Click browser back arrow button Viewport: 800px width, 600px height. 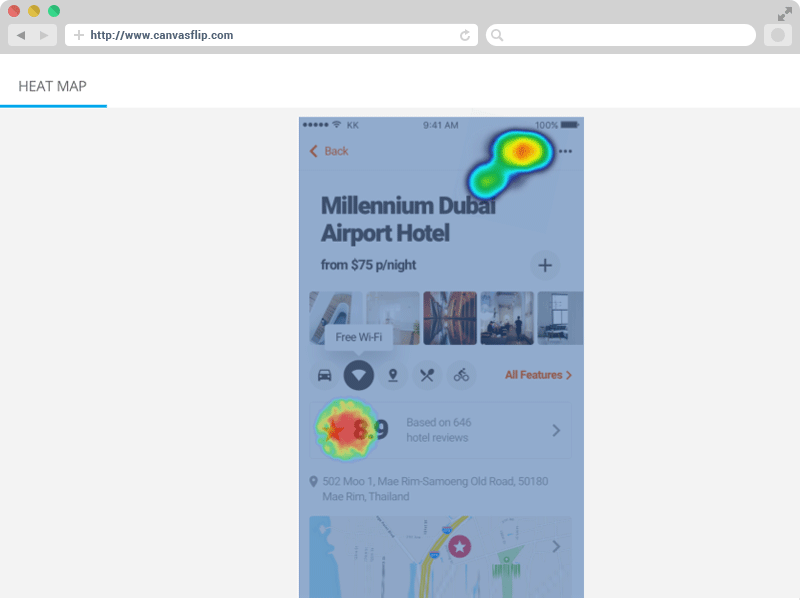point(21,35)
